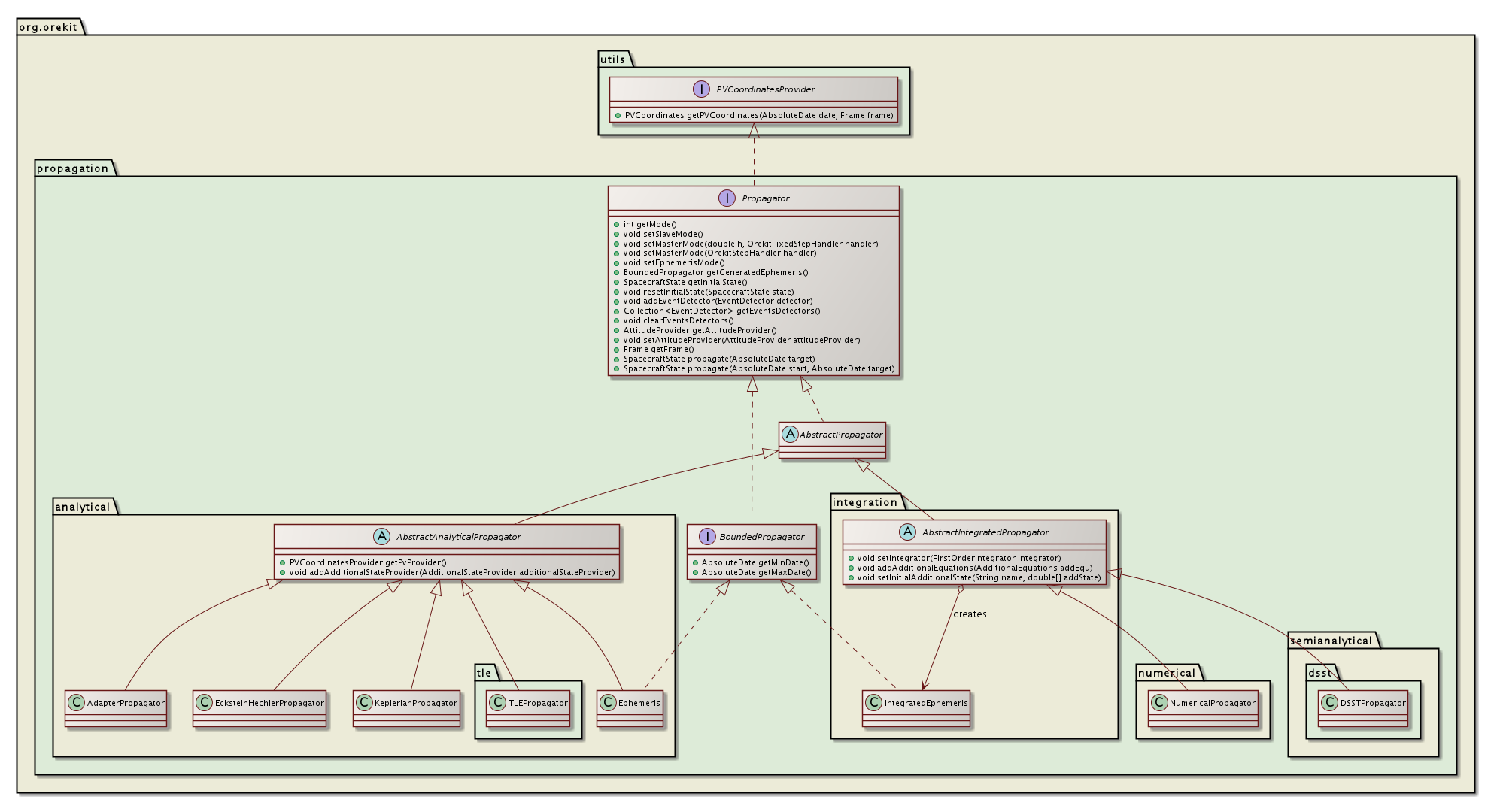Viewport: 1500px width, 812px height.
Task: Click the getPVCoordinates method entry
Action: [758, 115]
